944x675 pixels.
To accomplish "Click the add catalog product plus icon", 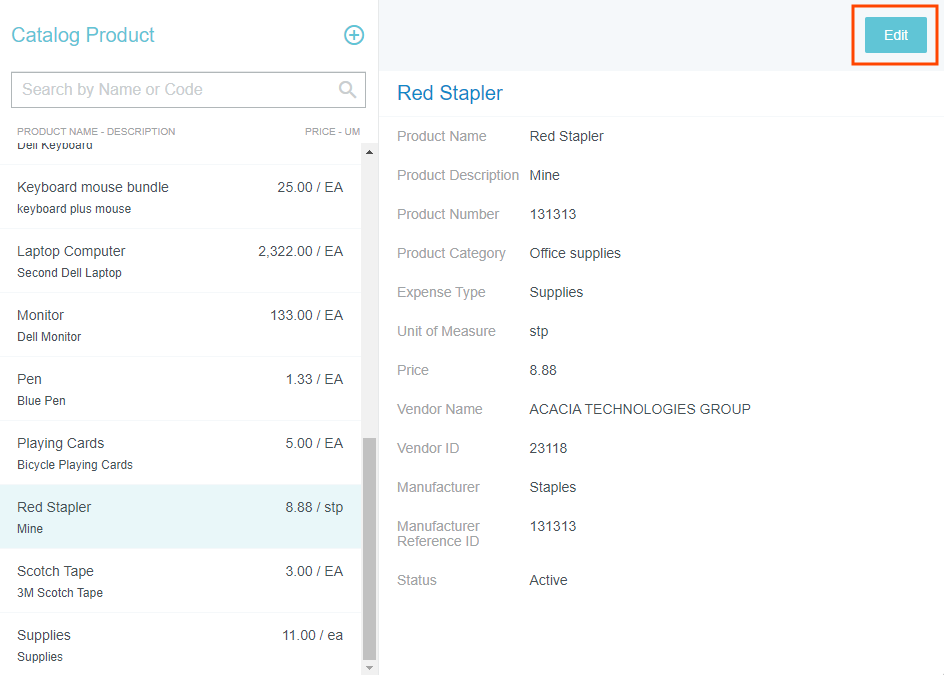I will [354, 35].
